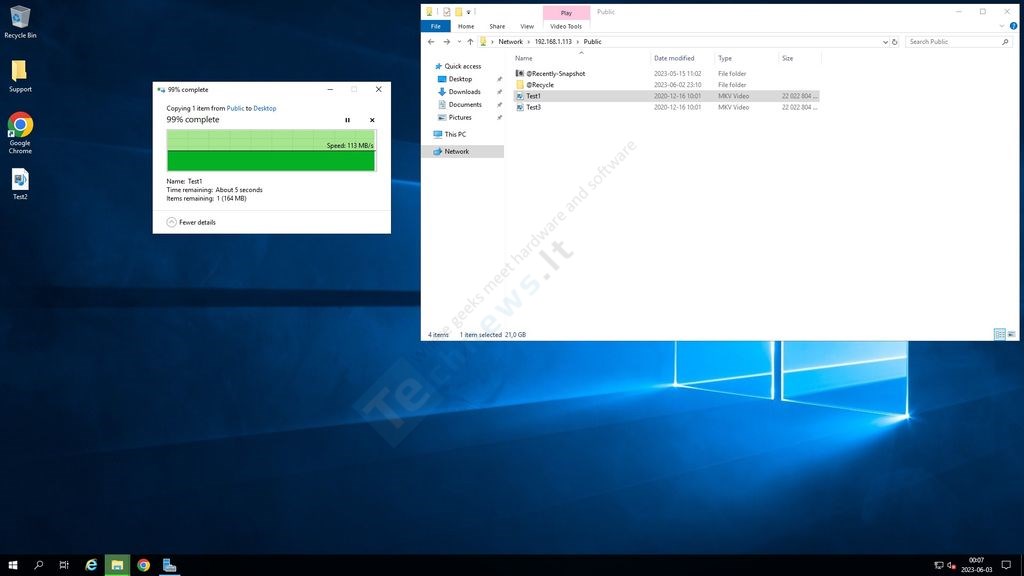Collapse the dialog using Fewer details
Image resolution: width=1024 pixels, height=576 pixels.
point(191,222)
